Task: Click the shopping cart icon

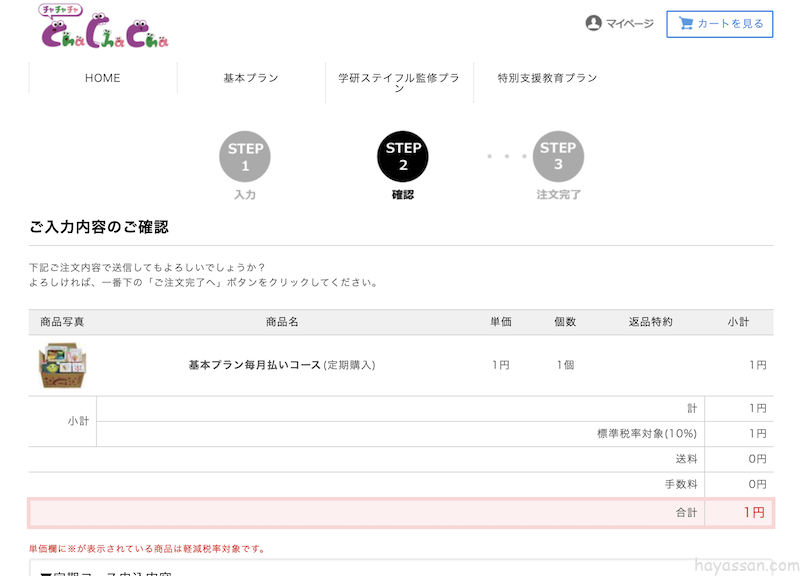Action: point(686,23)
